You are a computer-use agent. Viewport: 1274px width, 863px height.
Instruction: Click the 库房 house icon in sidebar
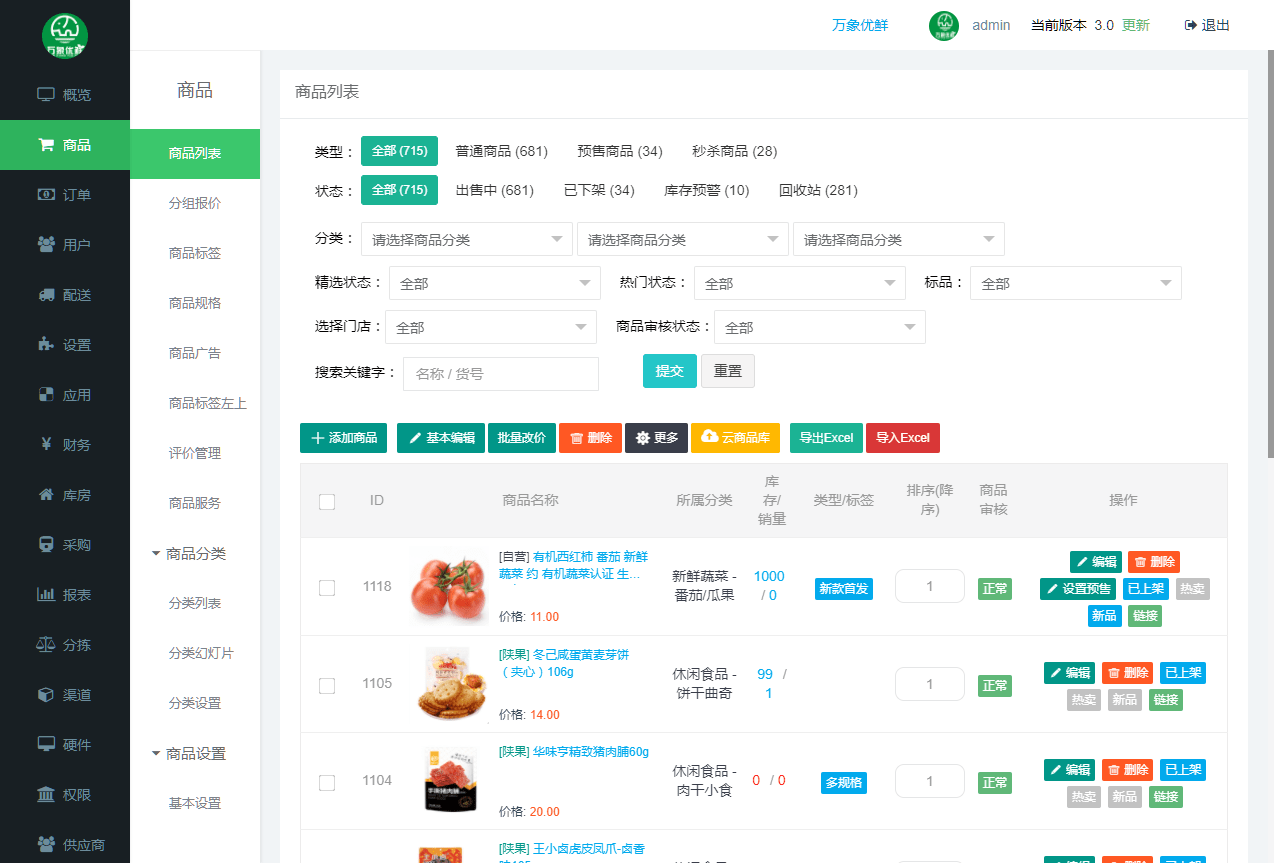coord(45,495)
